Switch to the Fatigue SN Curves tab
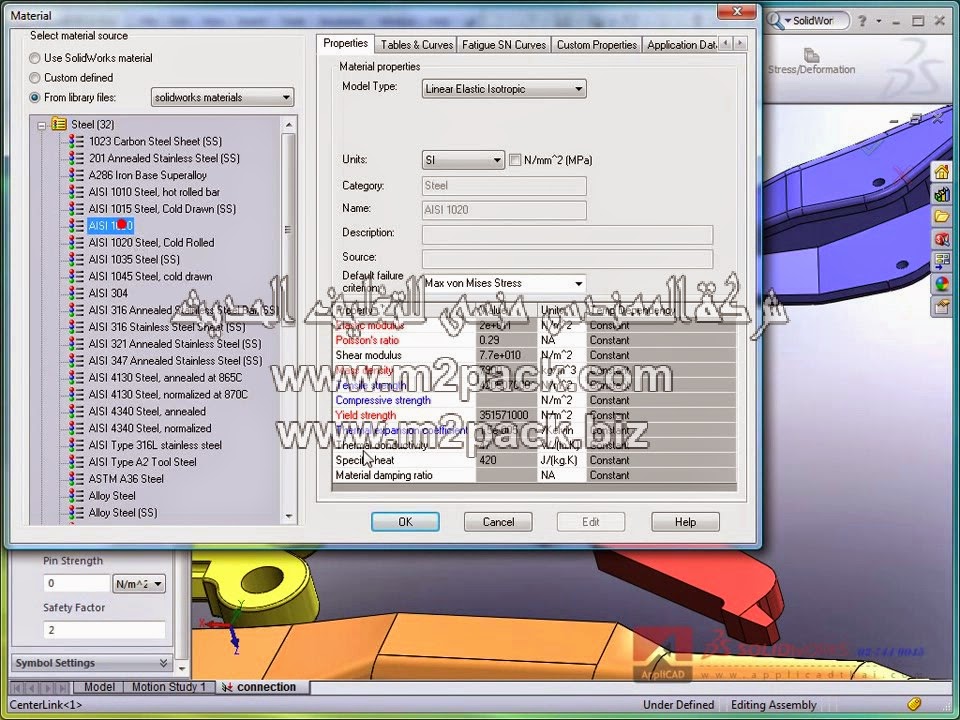 point(504,45)
